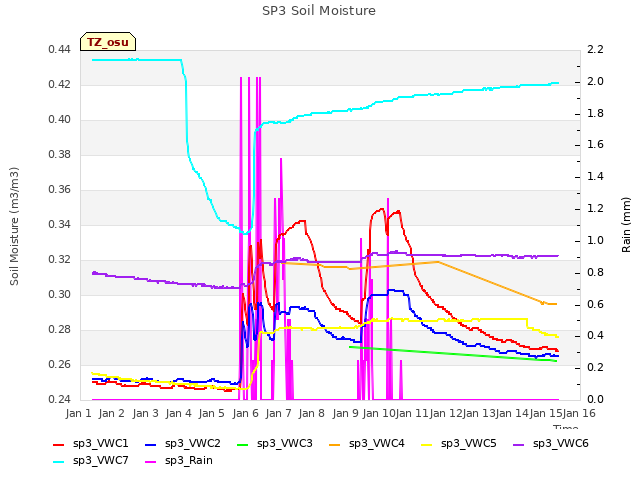Click the 0.8 rain axis tick label
Viewport: 640px width, 480px height.
[x=596, y=272]
